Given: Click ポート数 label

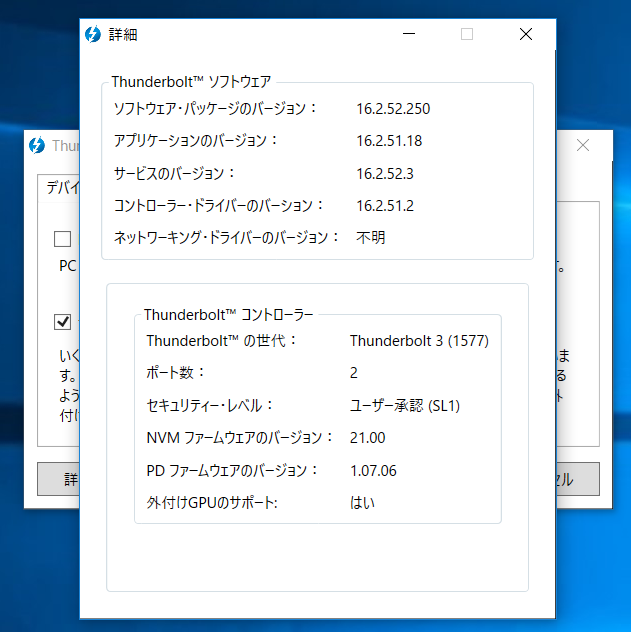Looking at the screenshot, I should point(175,373).
